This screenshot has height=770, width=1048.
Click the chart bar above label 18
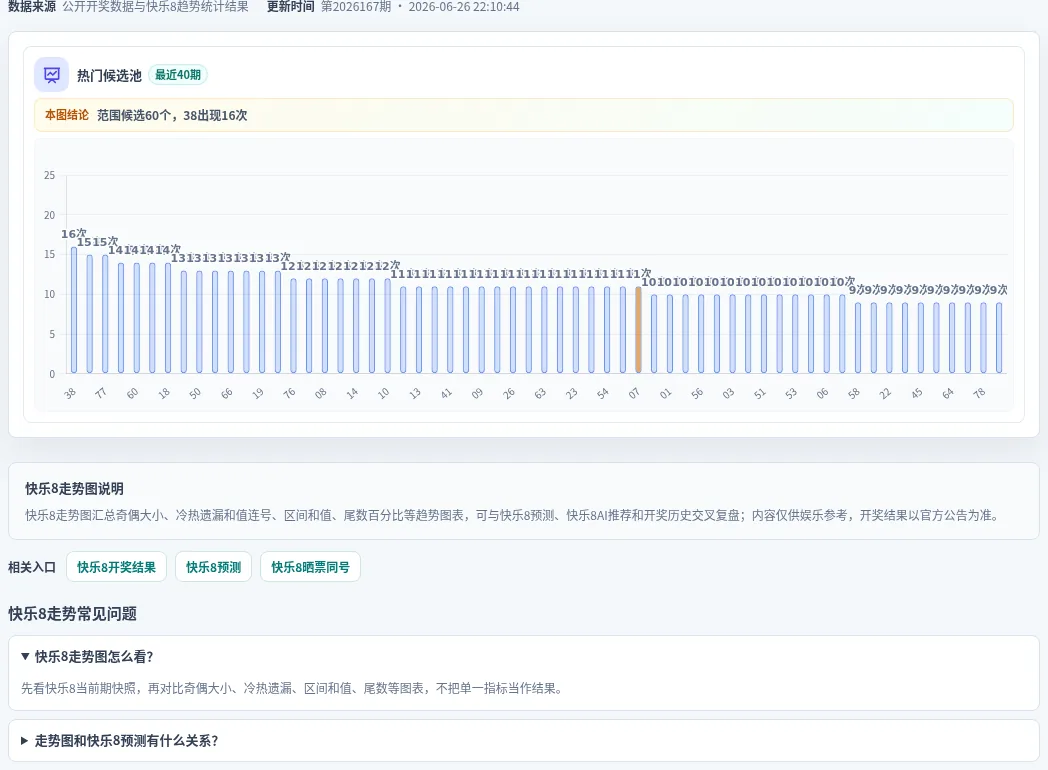(x=168, y=318)
